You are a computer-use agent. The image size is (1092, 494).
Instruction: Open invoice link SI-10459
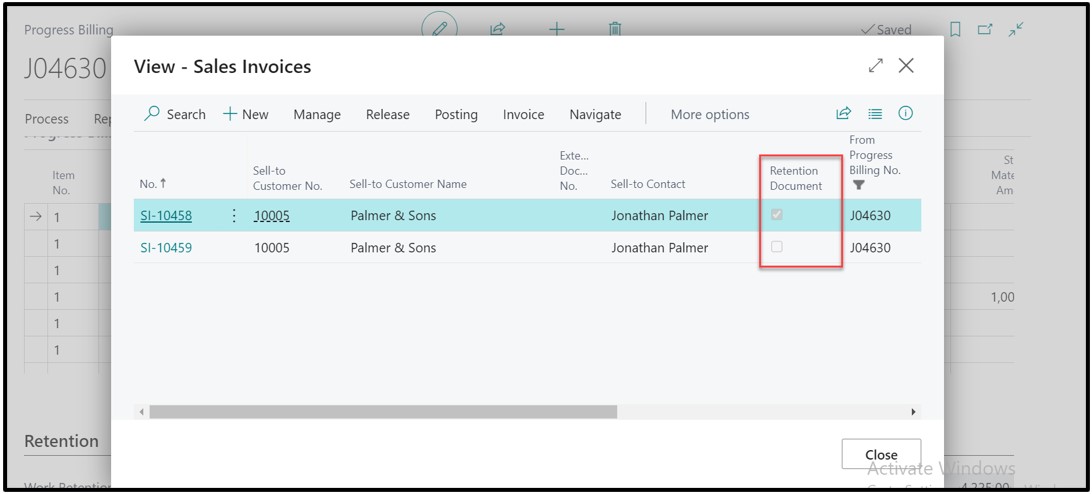click(x=166, y=247)
